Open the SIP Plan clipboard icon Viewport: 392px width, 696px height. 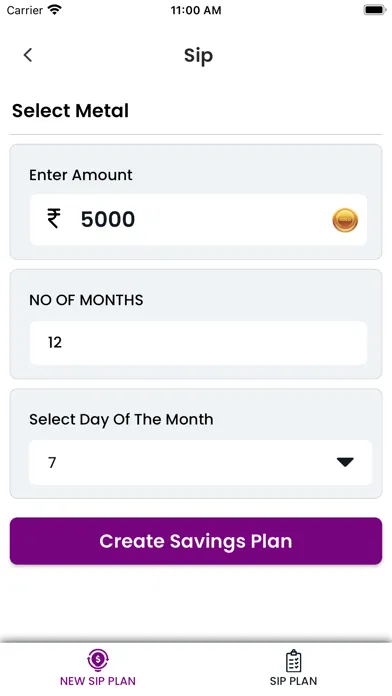[x=293, y=660]
